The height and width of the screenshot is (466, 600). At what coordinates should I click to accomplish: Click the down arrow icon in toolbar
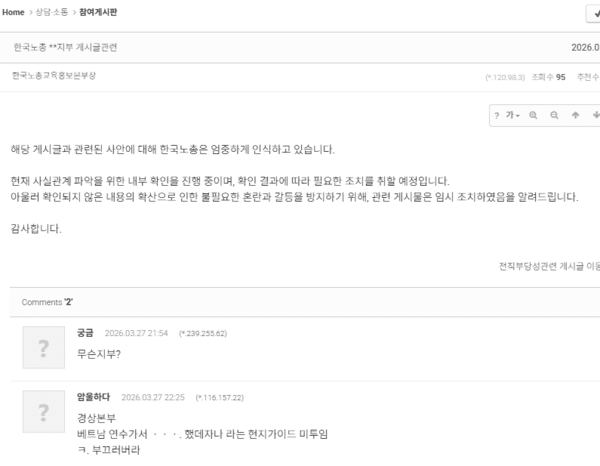coord(596,115)
